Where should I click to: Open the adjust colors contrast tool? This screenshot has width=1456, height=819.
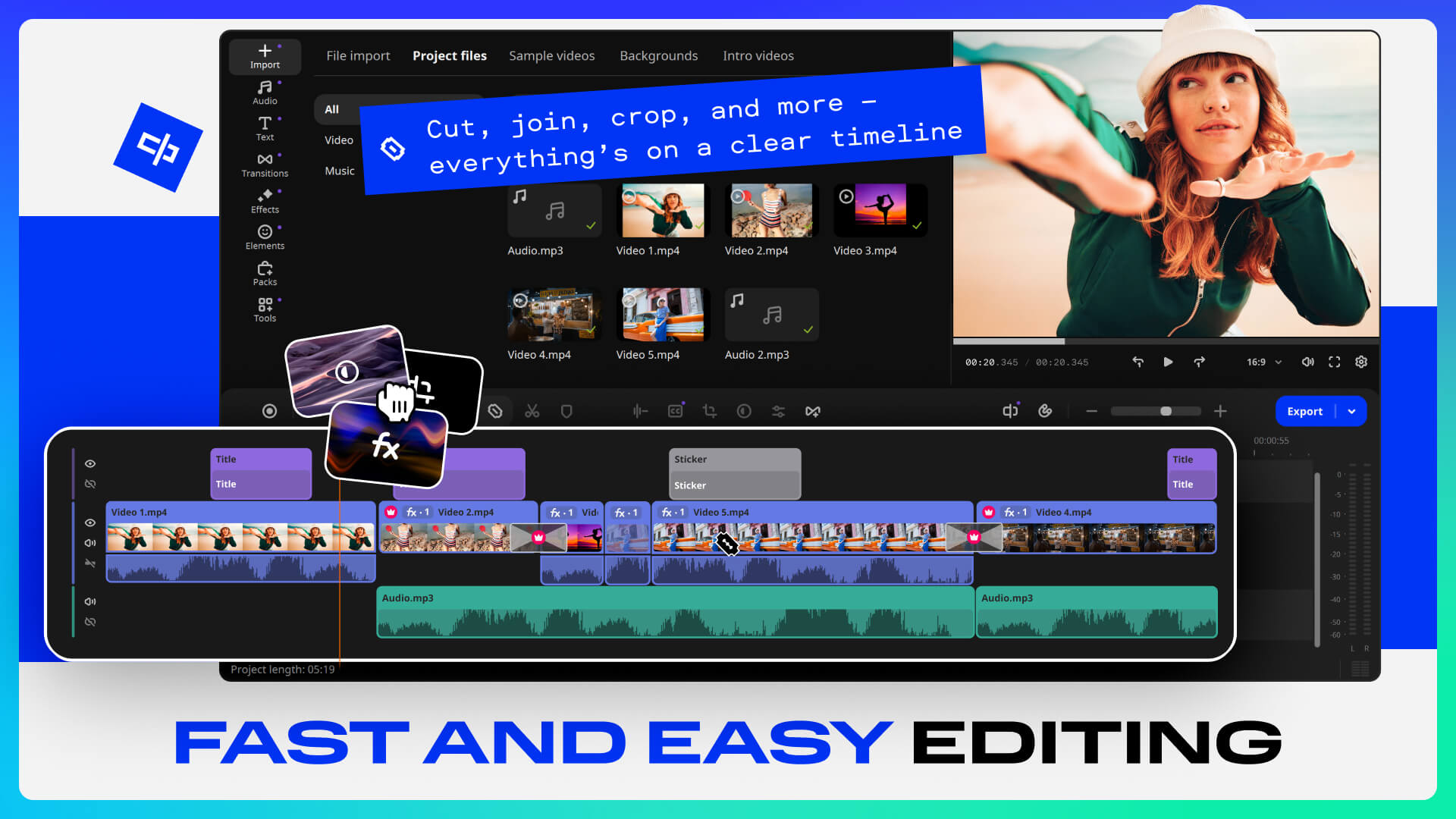pyautogui.click(x=744, y=411)
